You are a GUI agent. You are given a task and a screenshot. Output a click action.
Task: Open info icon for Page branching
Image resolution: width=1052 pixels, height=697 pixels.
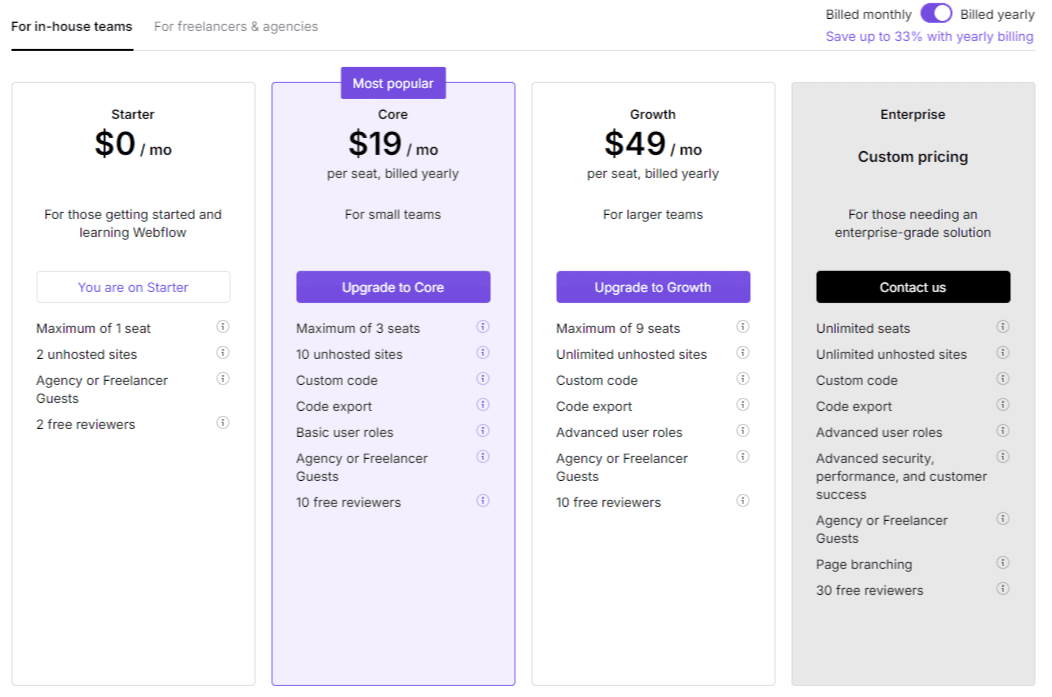[x=1003, y=563]
